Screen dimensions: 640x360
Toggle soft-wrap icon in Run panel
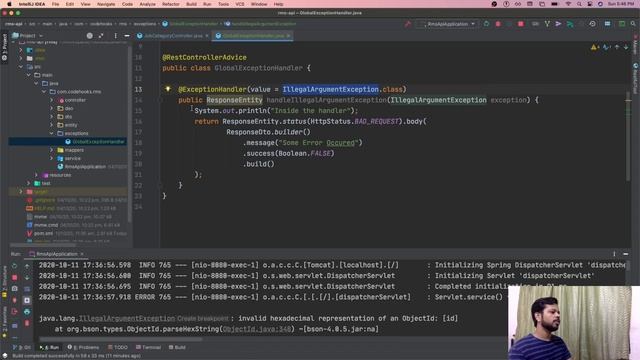[27, 289]
